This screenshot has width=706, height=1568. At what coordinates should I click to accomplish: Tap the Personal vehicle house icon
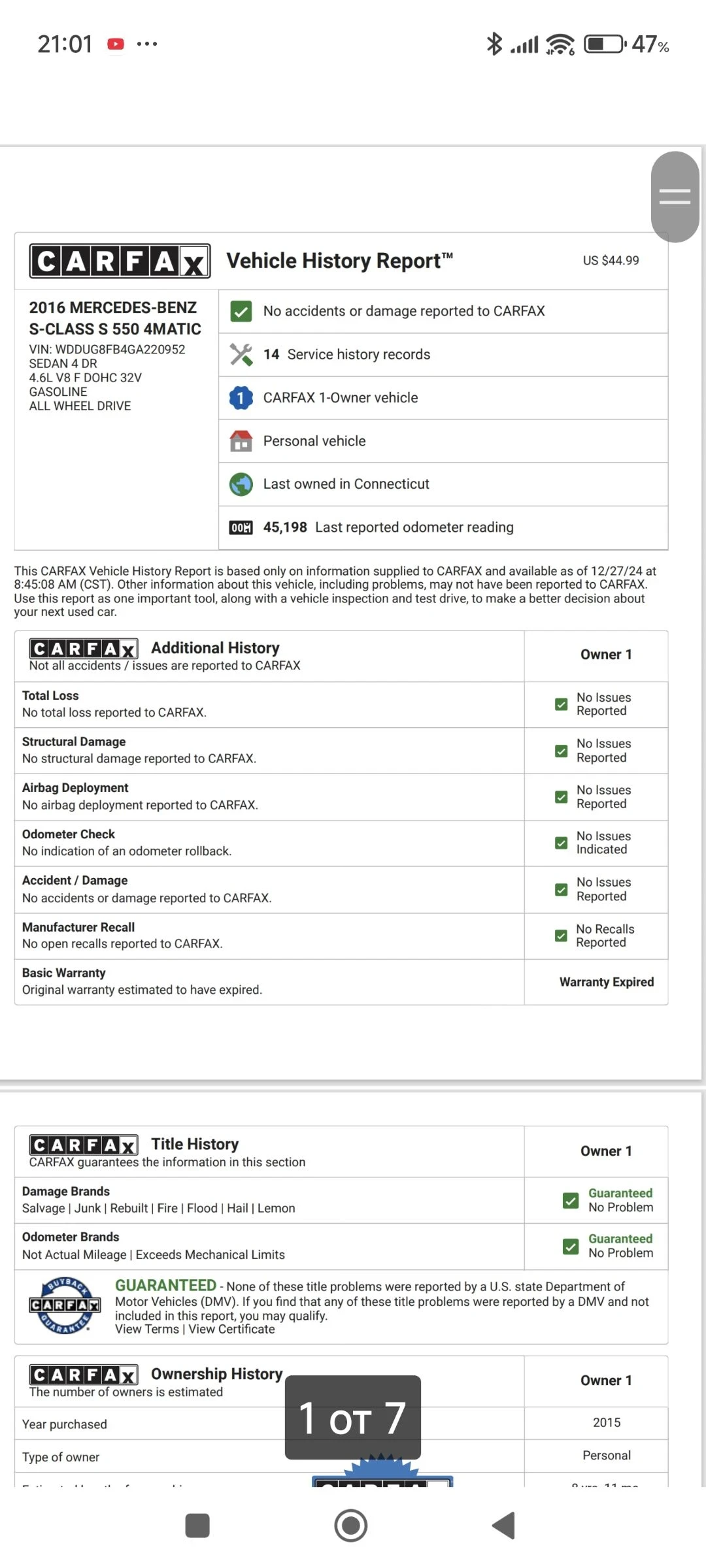[241, 441]
